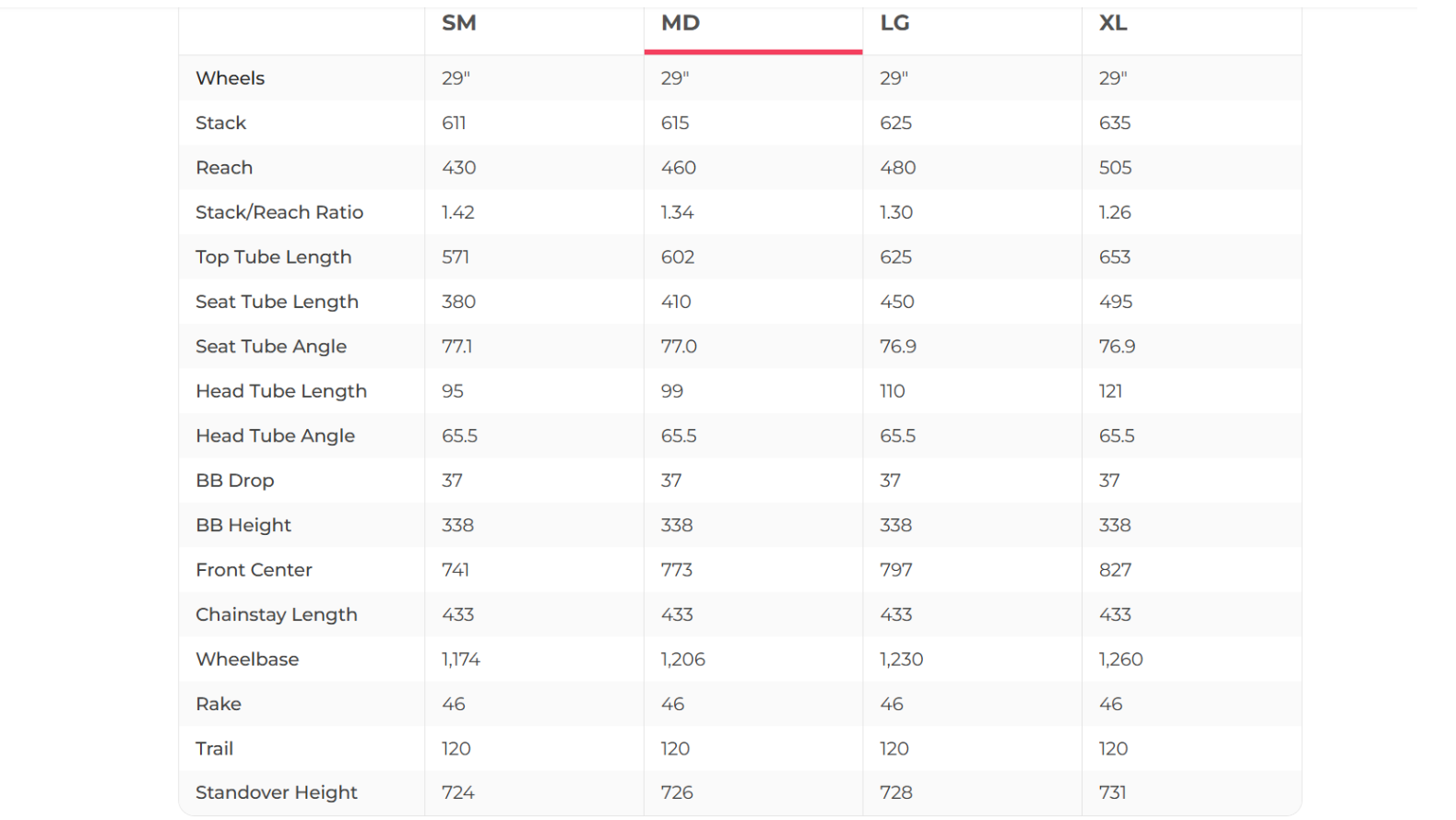
Task: Select the SM size column header
Action: pos(459,23)
